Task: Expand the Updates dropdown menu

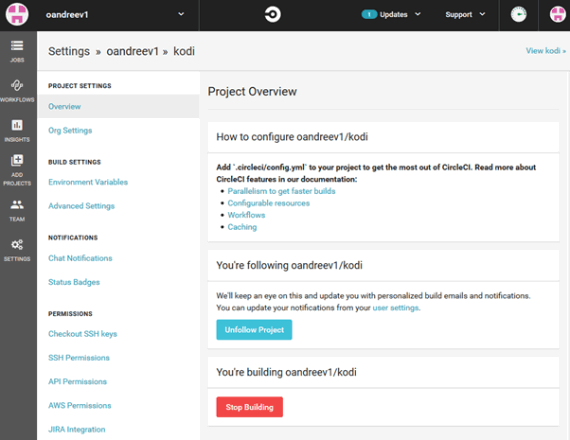Action: coord(418,14)
